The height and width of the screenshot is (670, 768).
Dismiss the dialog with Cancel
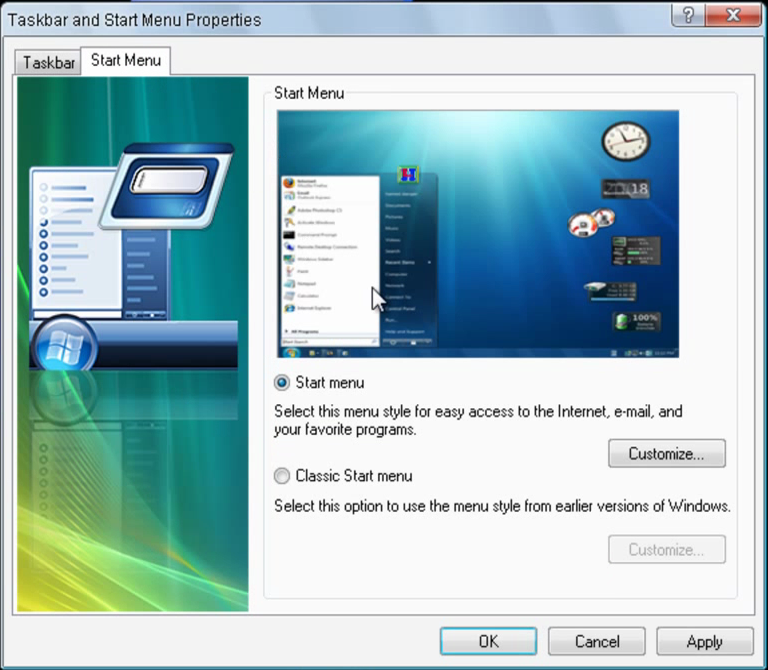click(x=597, y=641)
